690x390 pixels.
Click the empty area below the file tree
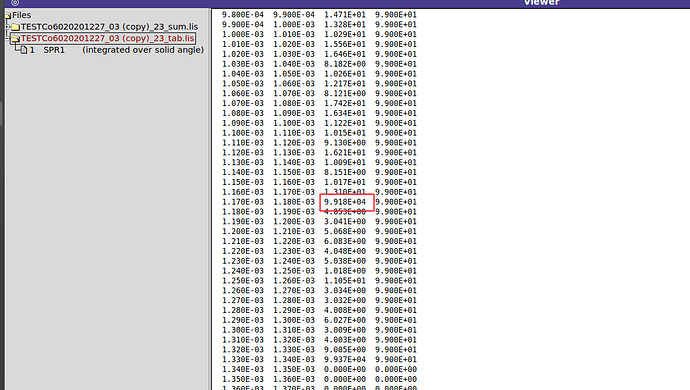[107, 220]
